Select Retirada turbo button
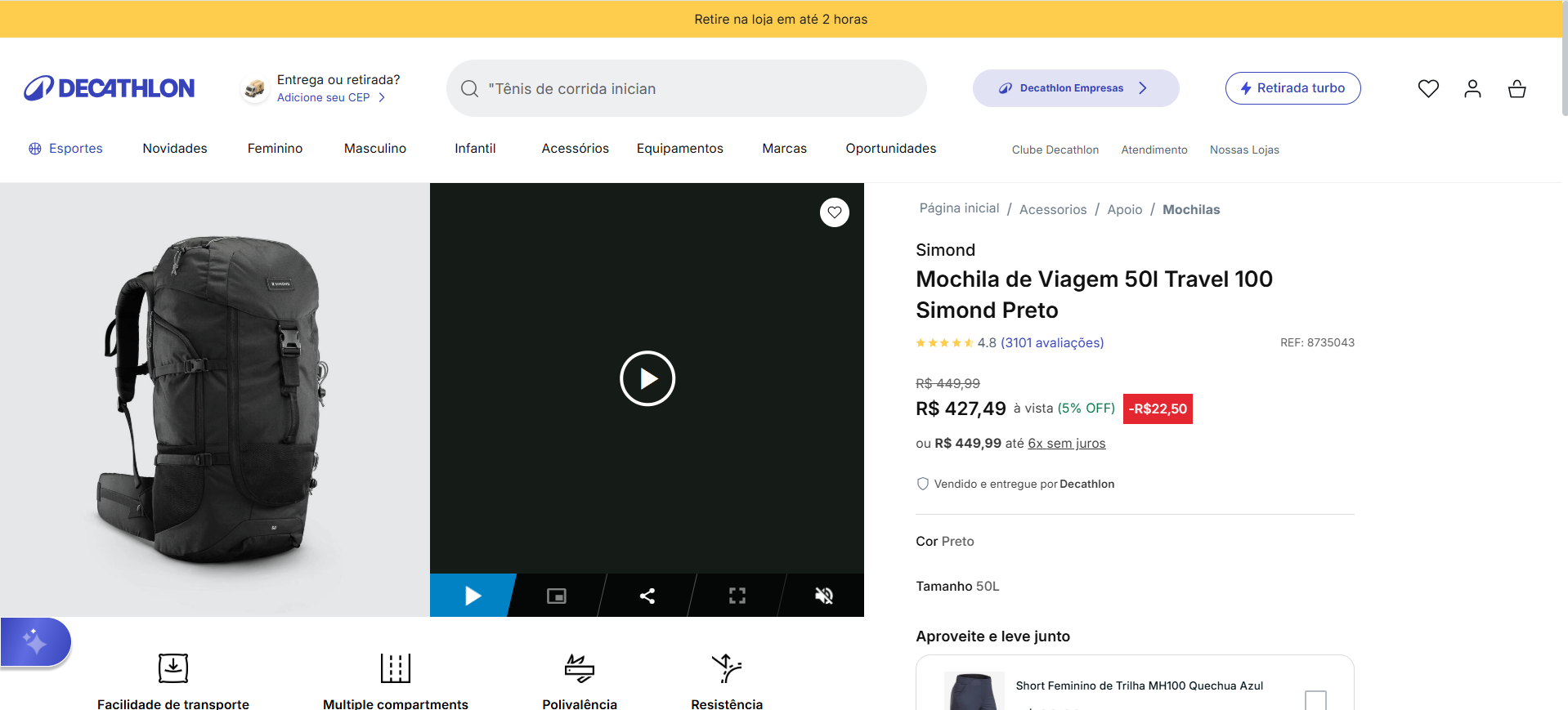Viewport: 1568px width, 710px height. [x=1292, y=88]
